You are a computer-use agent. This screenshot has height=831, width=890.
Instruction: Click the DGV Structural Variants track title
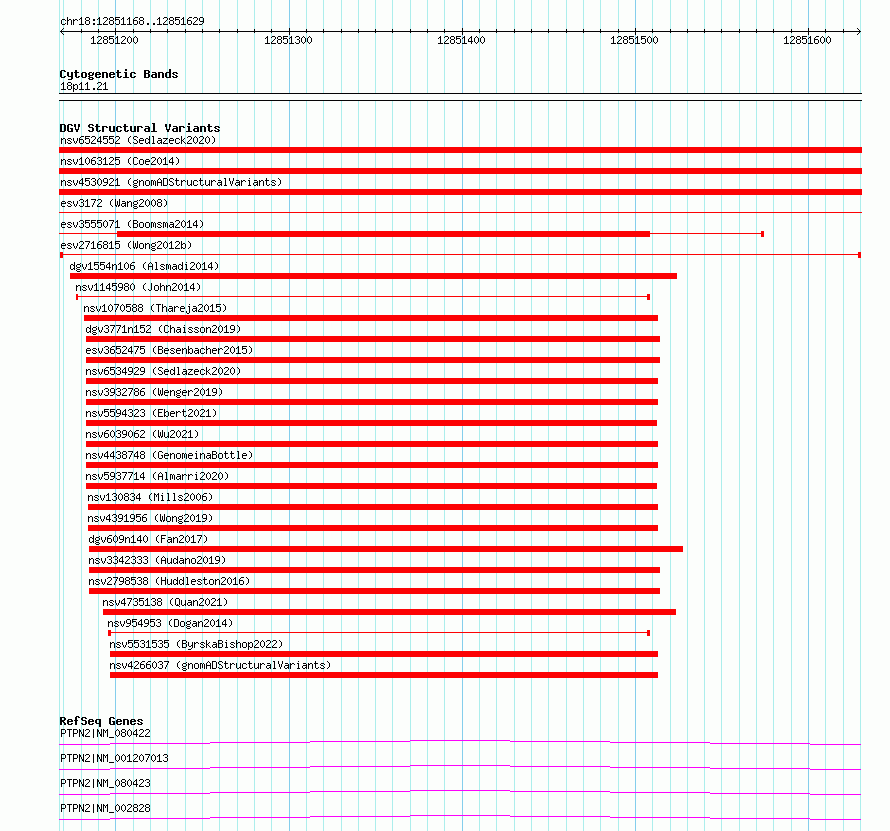[x=140, y=128]
